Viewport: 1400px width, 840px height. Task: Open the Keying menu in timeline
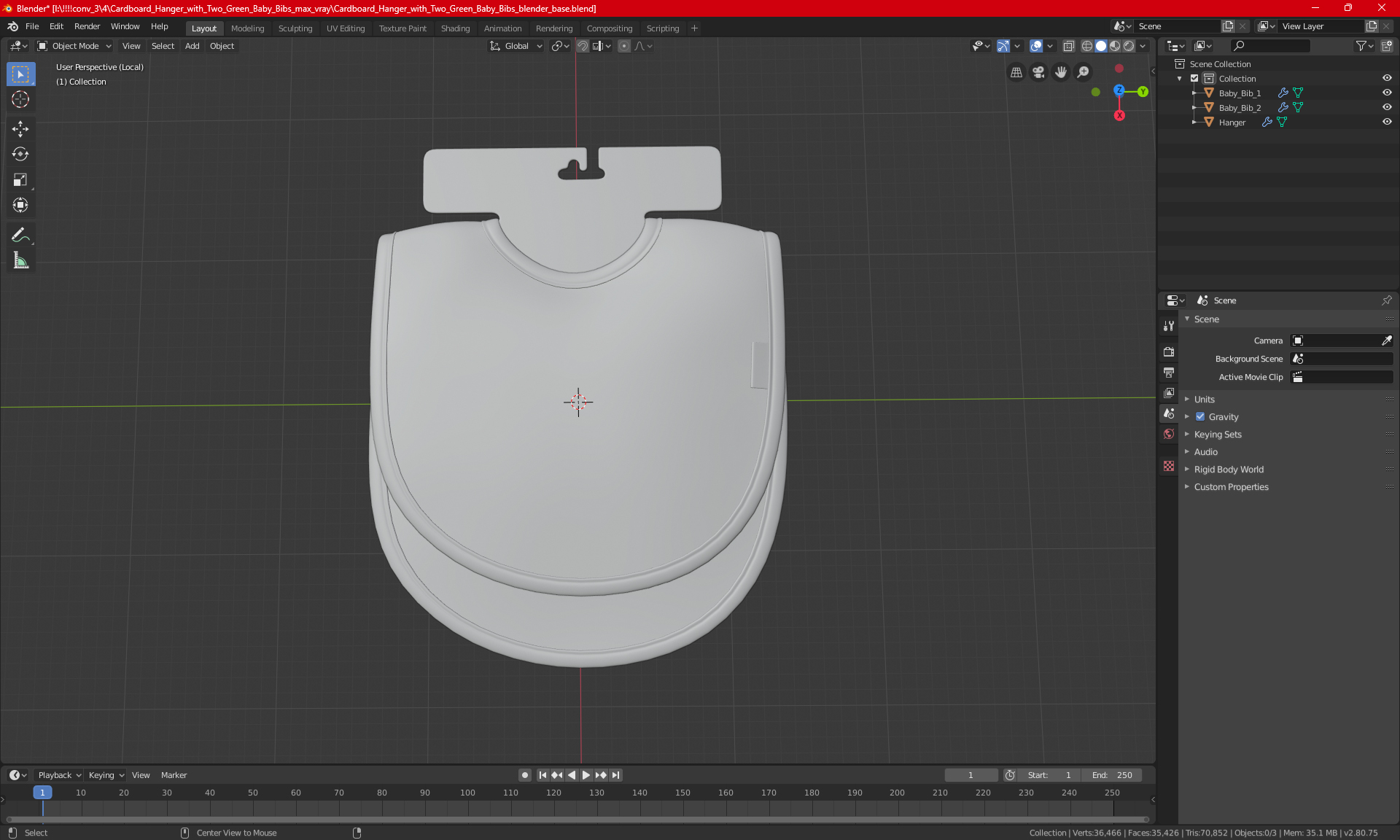[x=106, y=775]
